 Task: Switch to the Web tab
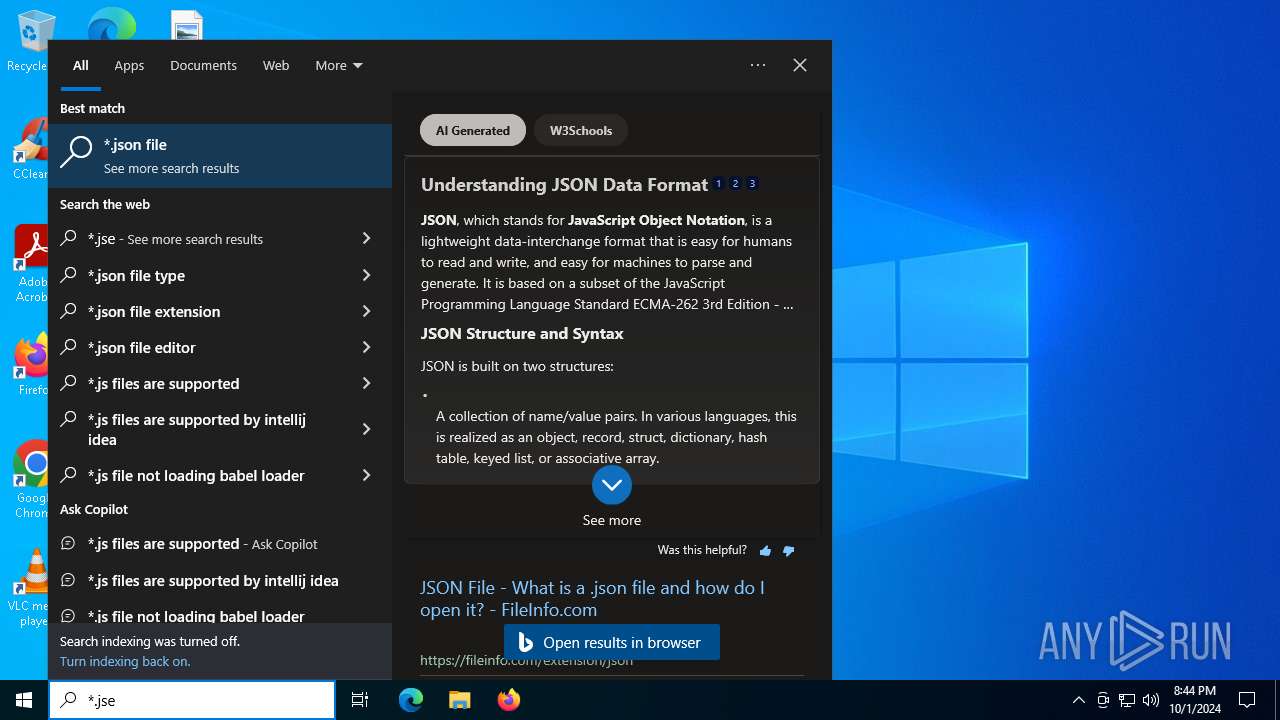(x=276, y=65)
